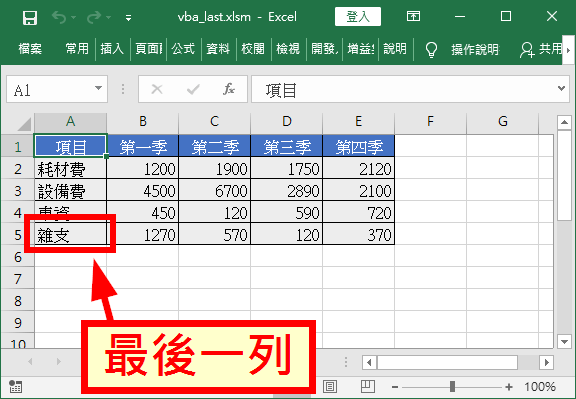Click the zoom slider handle
The image size is (576, 399).
click(453, 386)
